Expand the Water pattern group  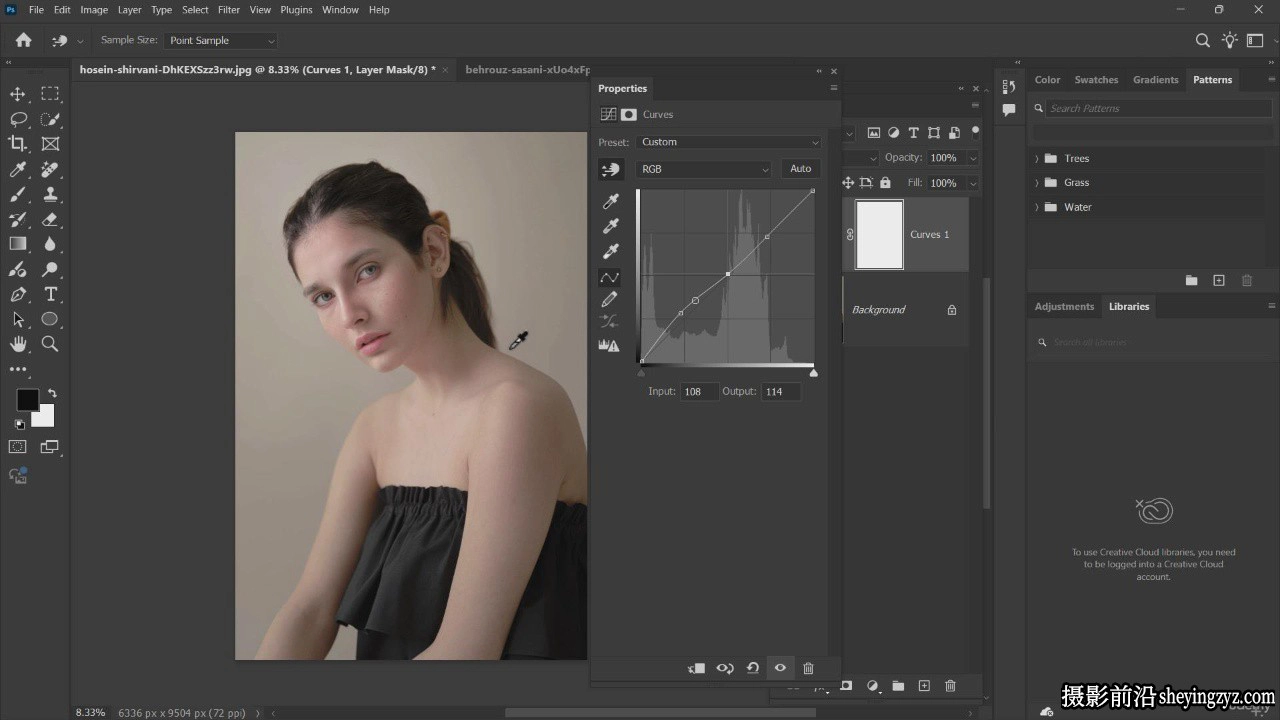(1037, 208)
